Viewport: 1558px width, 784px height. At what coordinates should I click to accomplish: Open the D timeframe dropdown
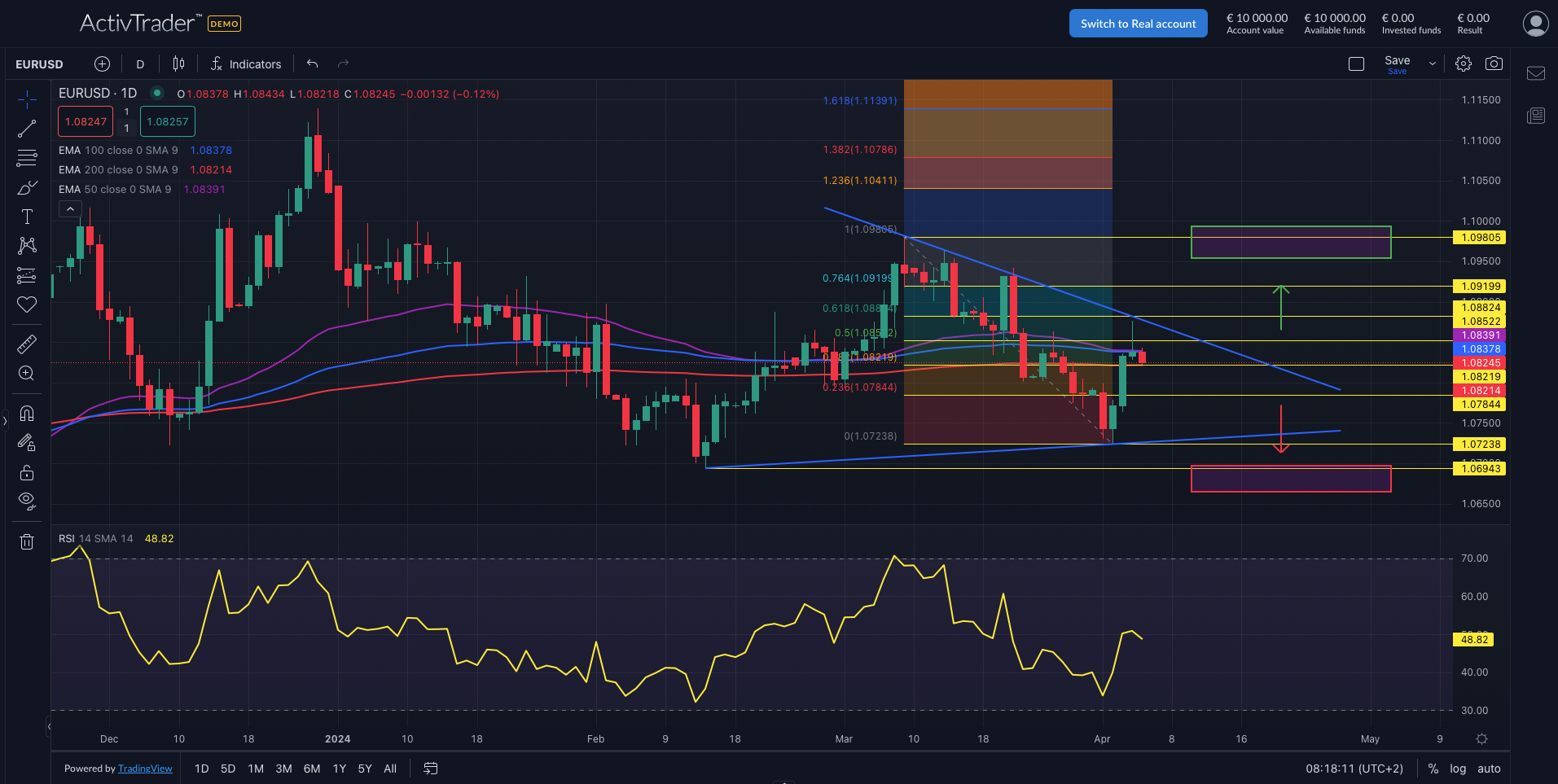140,64
